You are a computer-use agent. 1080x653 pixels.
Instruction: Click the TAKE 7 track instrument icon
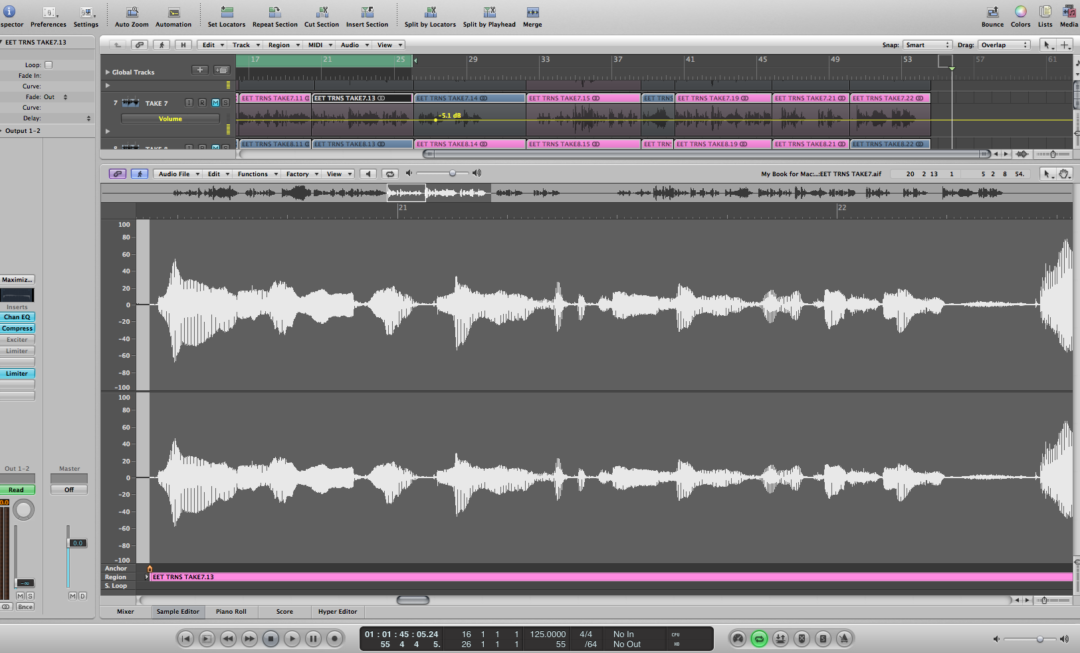130,103
